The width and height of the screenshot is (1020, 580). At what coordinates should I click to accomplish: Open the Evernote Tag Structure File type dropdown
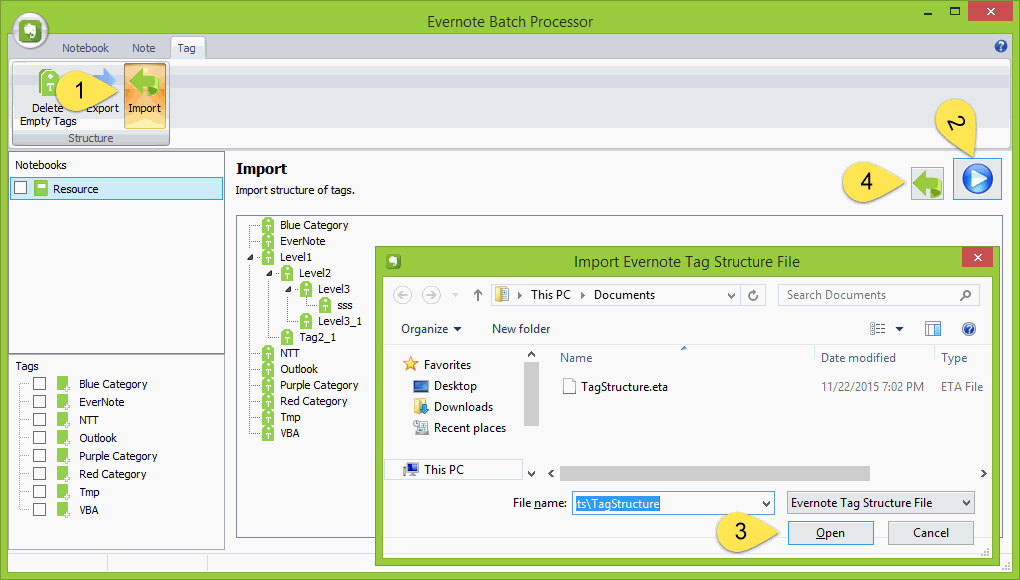pyautogui.click(x=880, y=503)
